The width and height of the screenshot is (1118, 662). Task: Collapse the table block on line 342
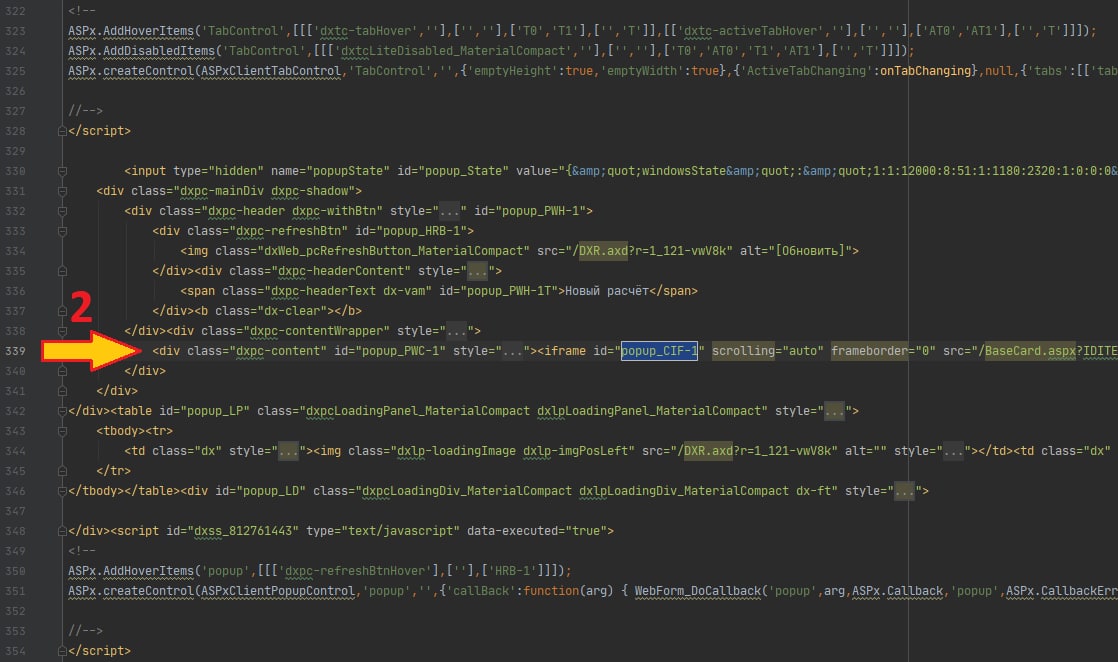coord(62,411)
